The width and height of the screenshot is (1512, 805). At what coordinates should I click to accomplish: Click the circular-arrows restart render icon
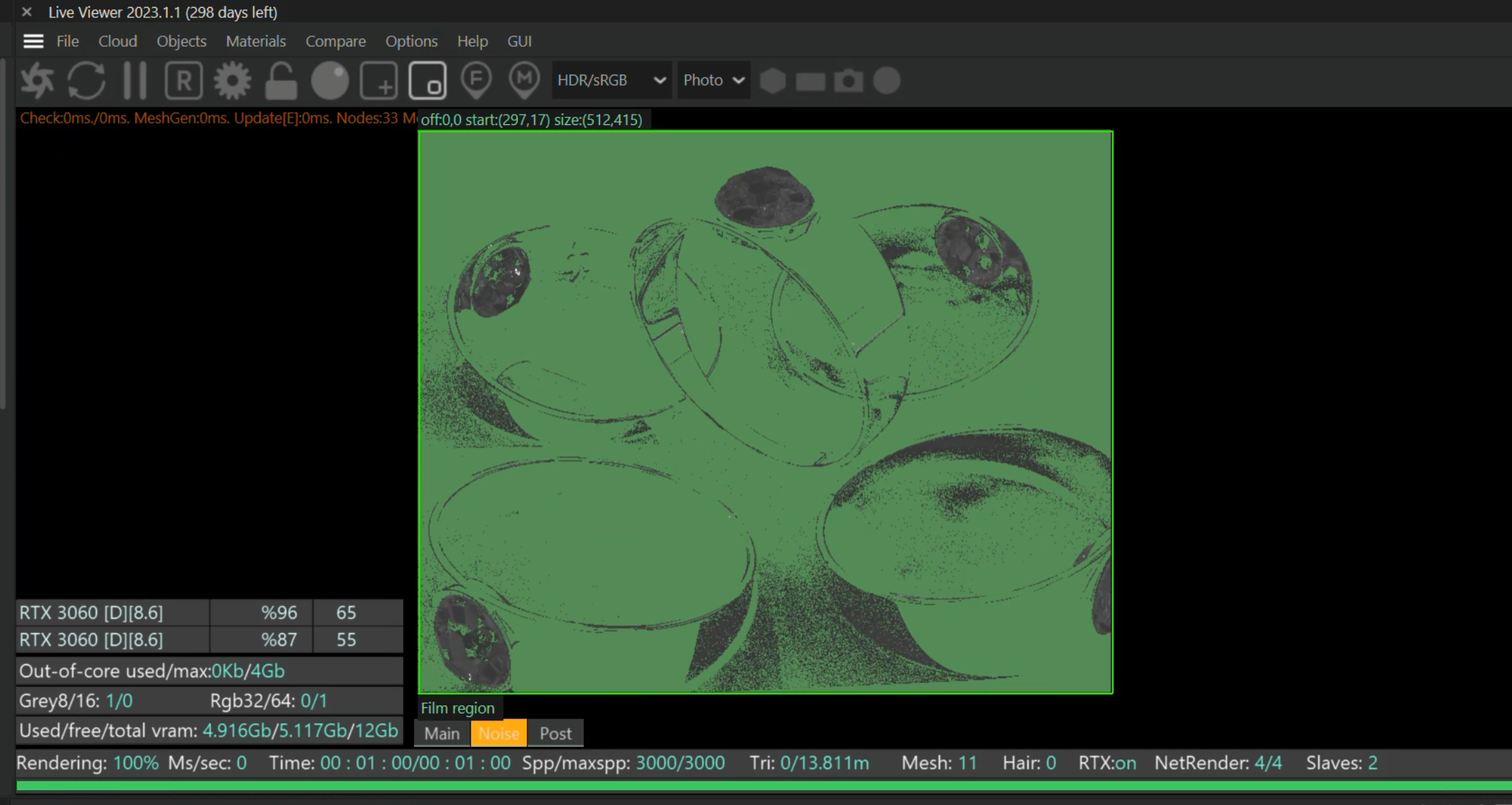[x=87, y=80]
